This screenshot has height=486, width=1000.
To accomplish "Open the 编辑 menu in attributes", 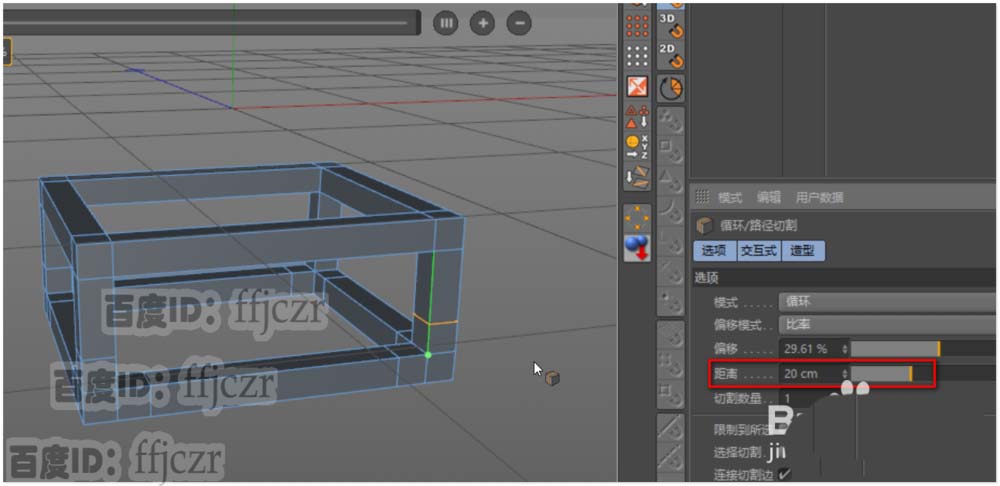I will tap(769, 198).
